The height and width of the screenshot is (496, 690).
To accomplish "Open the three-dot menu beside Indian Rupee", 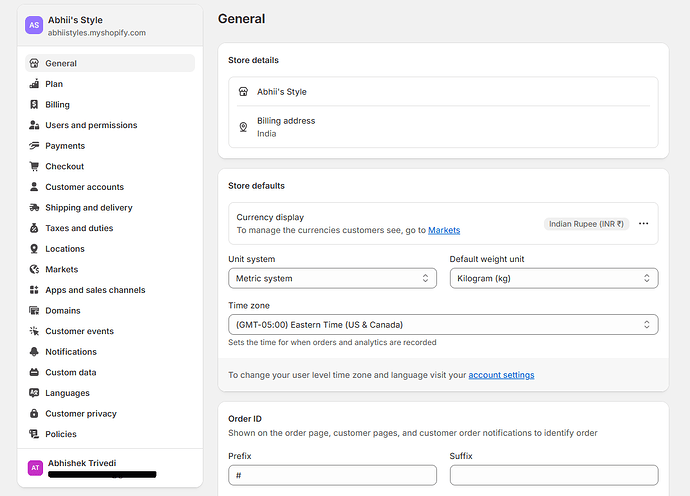I will point(643,224).
